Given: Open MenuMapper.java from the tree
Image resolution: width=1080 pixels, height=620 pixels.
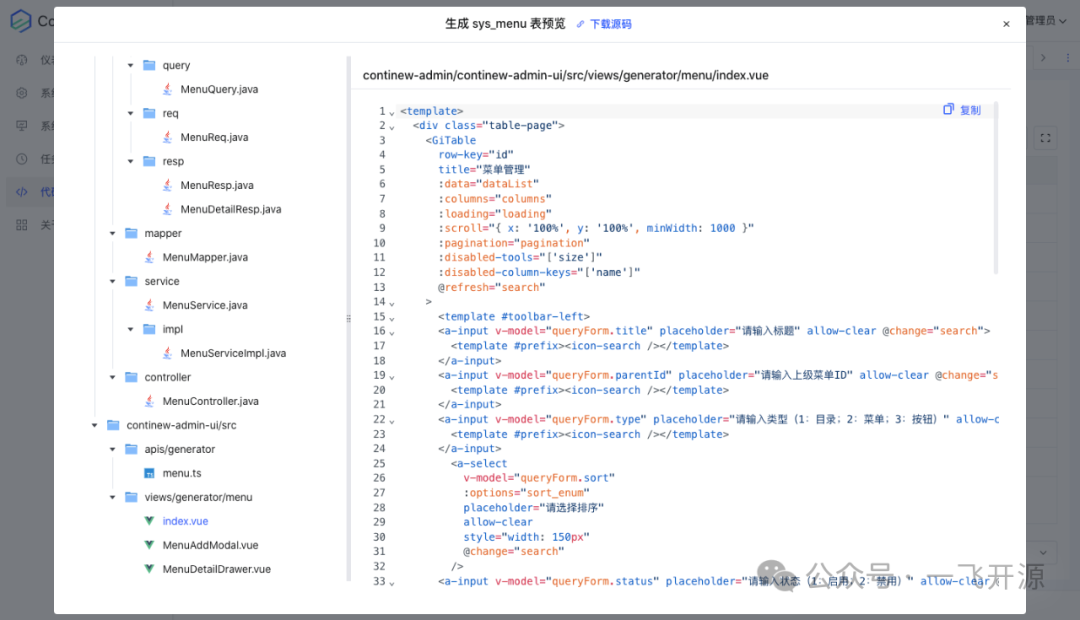Looking at the screenshot, I should [x=205, y=257].
